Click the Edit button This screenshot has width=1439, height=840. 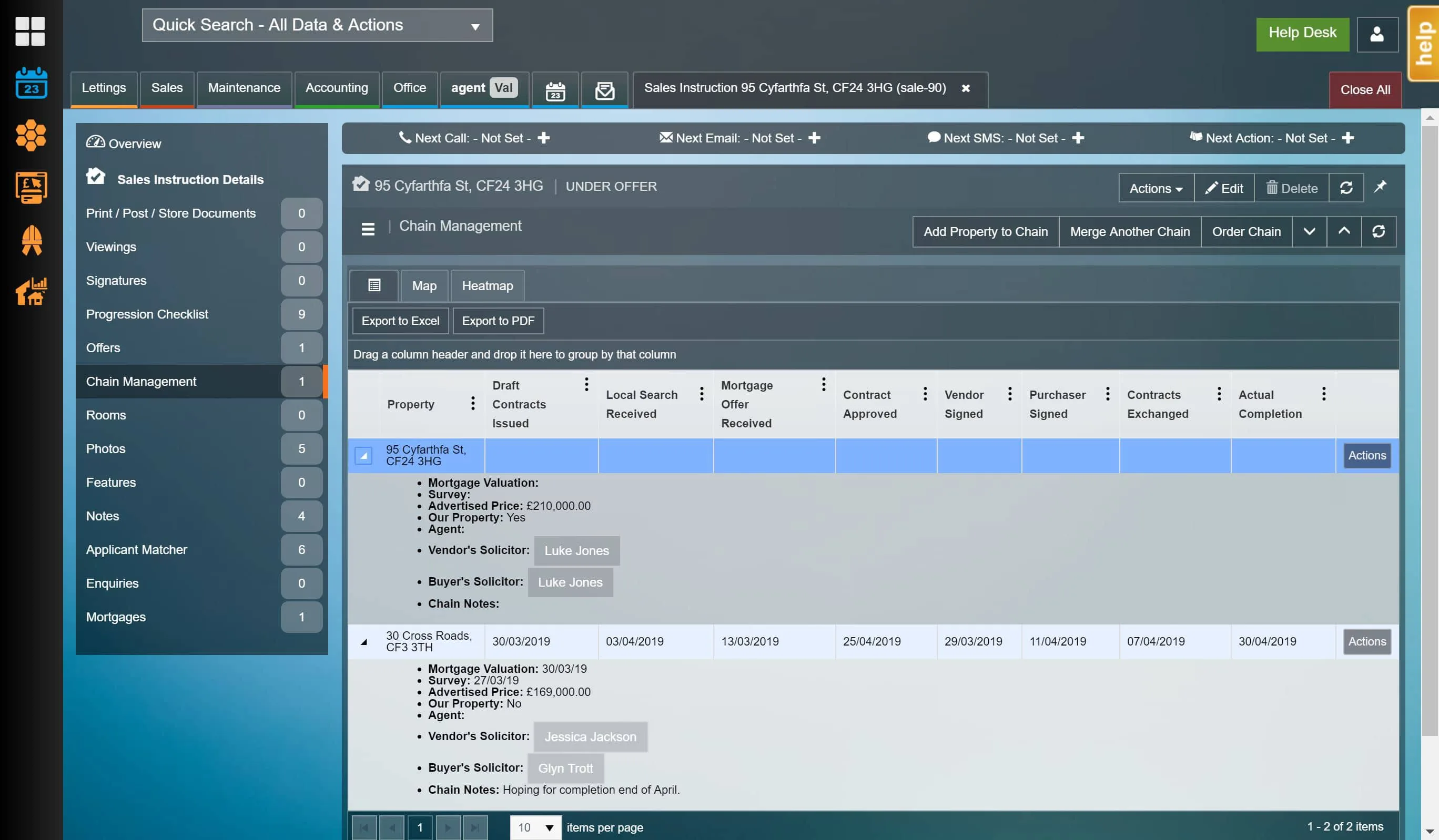tap(1224, 188)
